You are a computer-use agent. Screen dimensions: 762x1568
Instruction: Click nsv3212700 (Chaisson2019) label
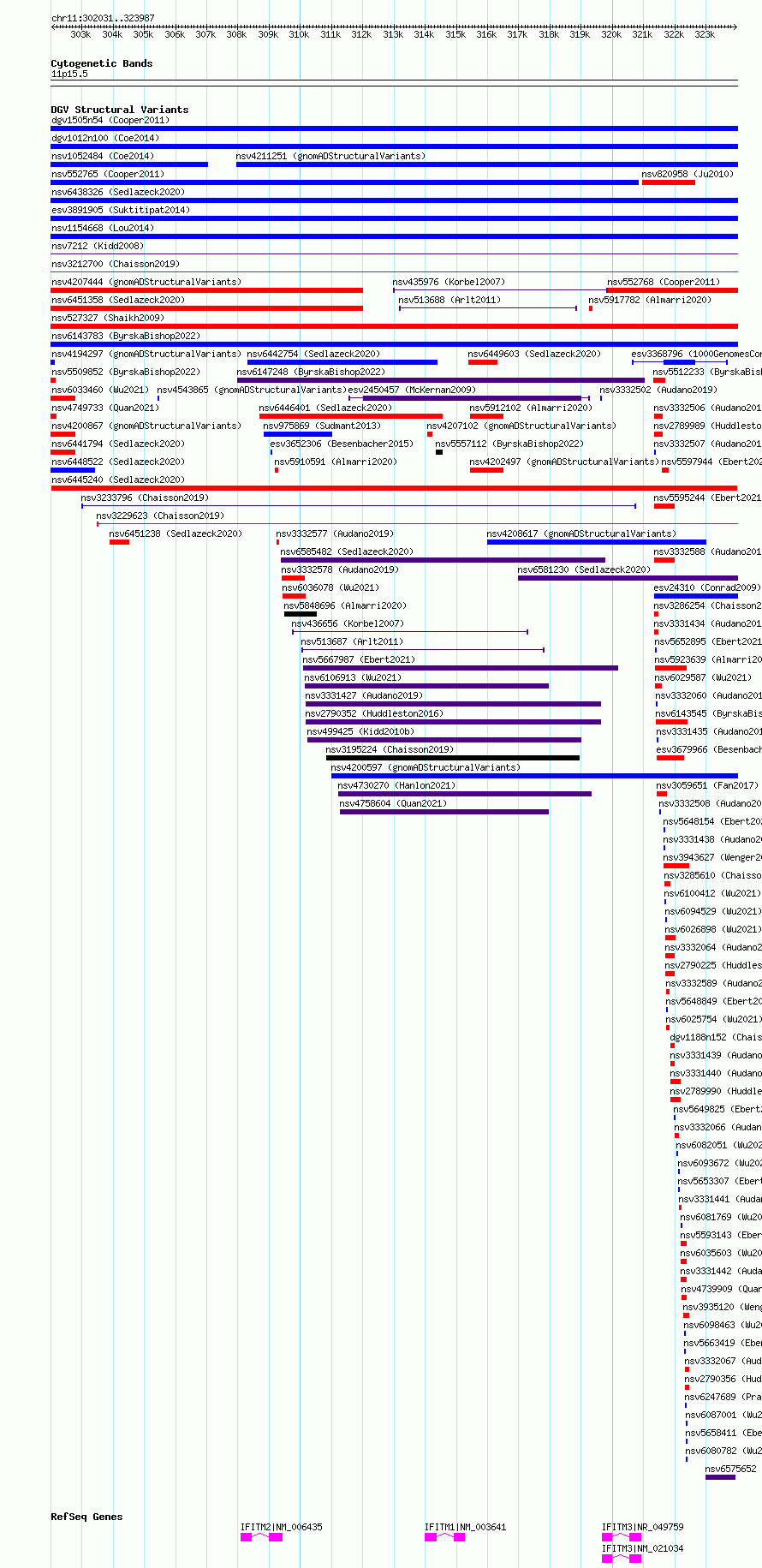point(115,264)
